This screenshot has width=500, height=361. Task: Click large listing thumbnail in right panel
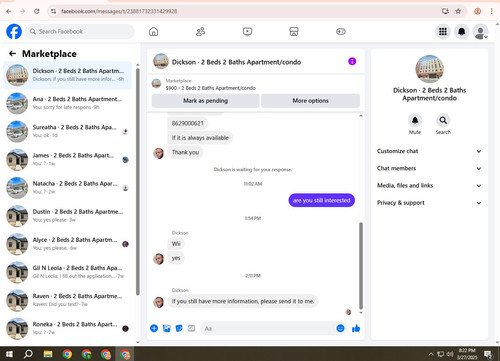(x=429, y=69)
